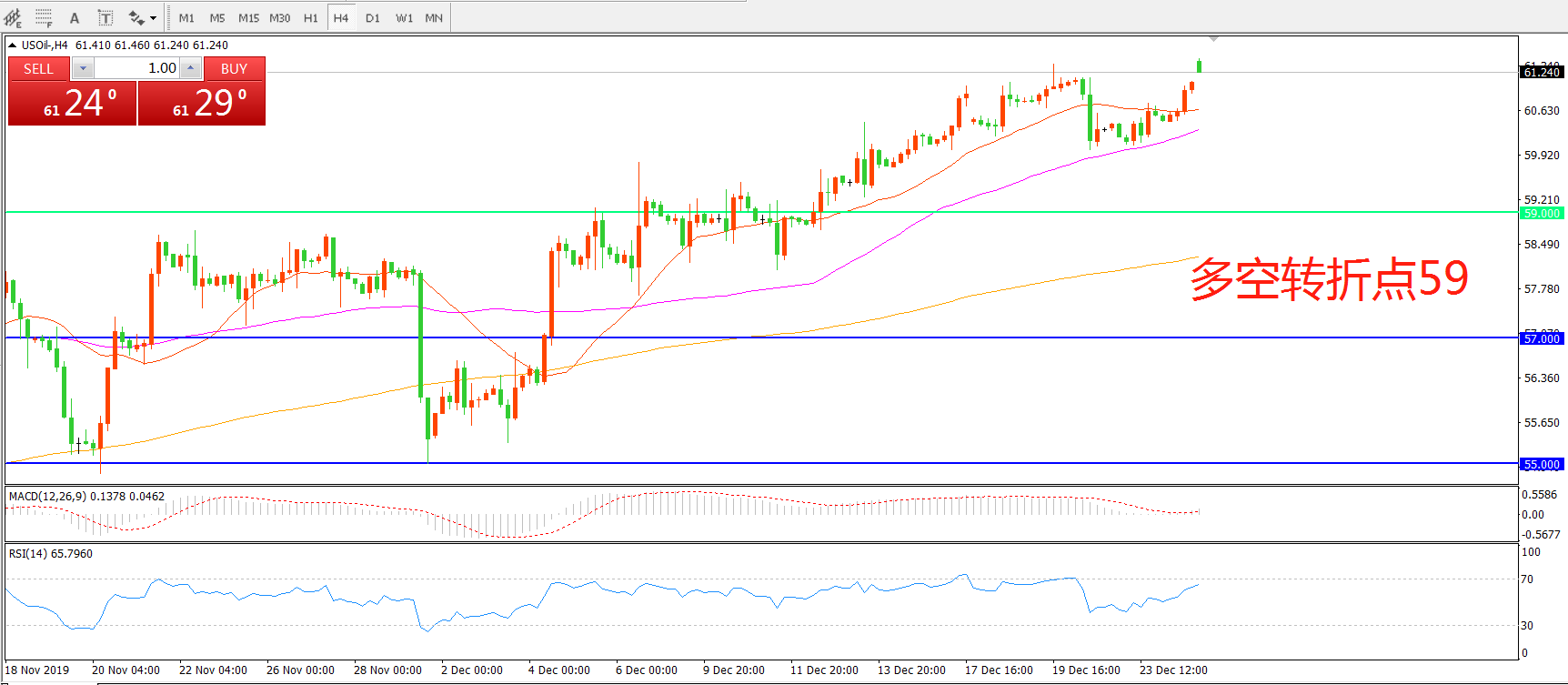
Task: Select the H4 timeframe button
Action: 341,18
